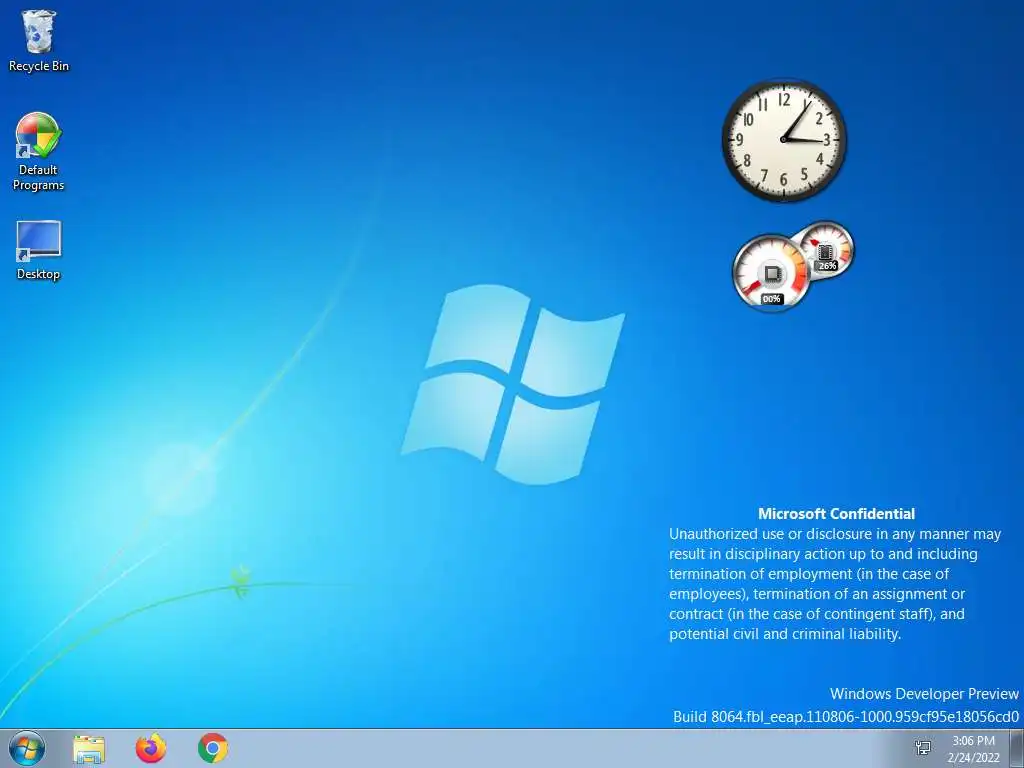Open the Start menu orb
Screen dimensions: 1024x768
pos(27,748)
